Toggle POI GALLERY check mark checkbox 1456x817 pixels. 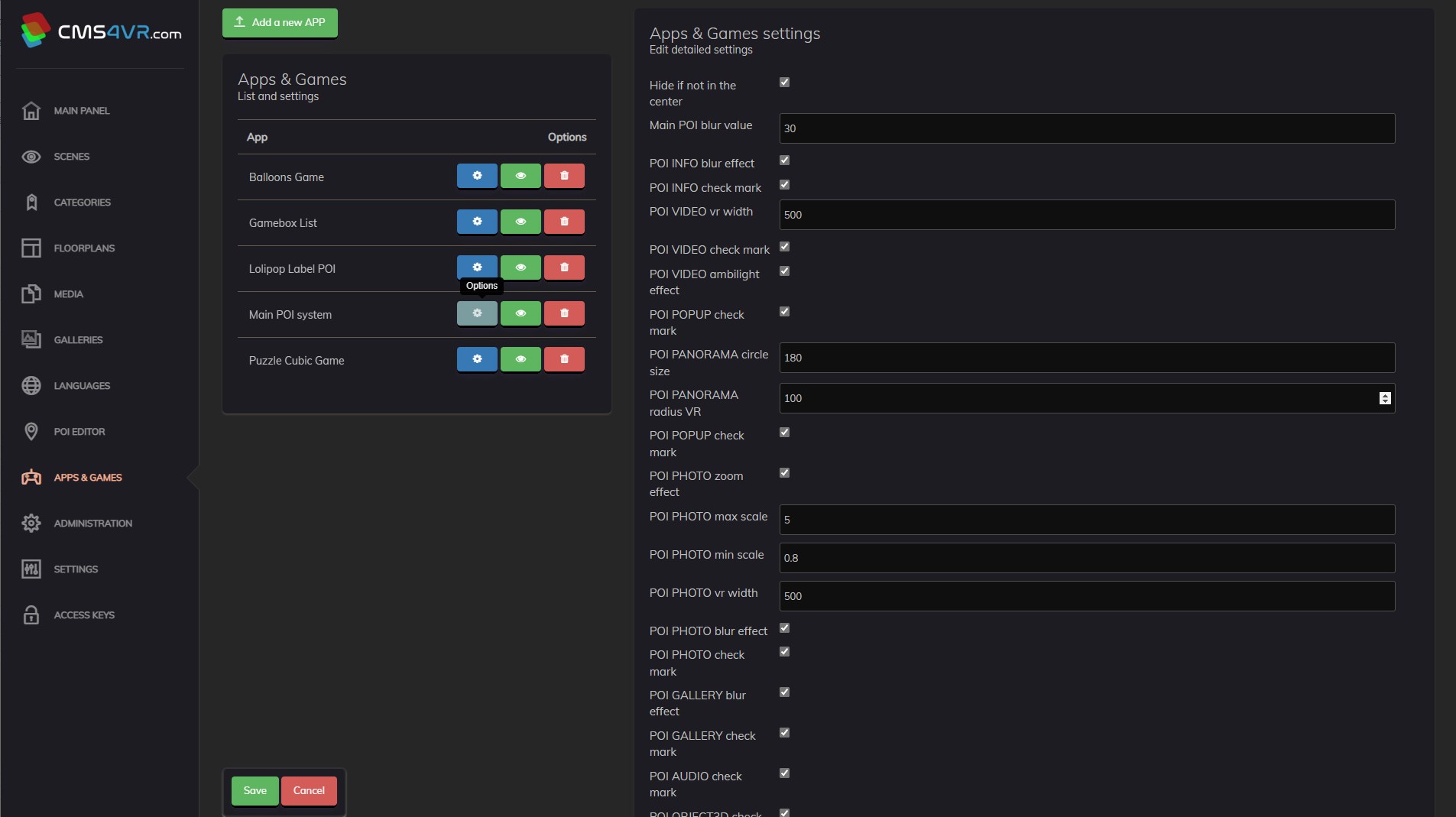click(784, 733)
